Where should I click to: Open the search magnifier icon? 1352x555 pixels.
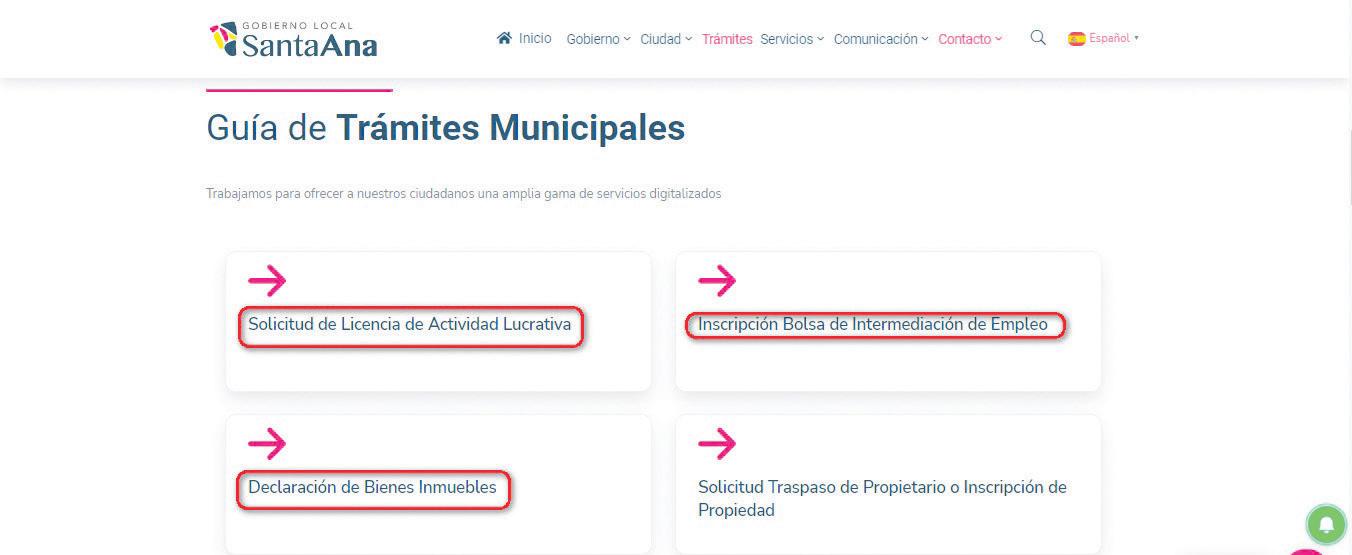coord(1038,38)
